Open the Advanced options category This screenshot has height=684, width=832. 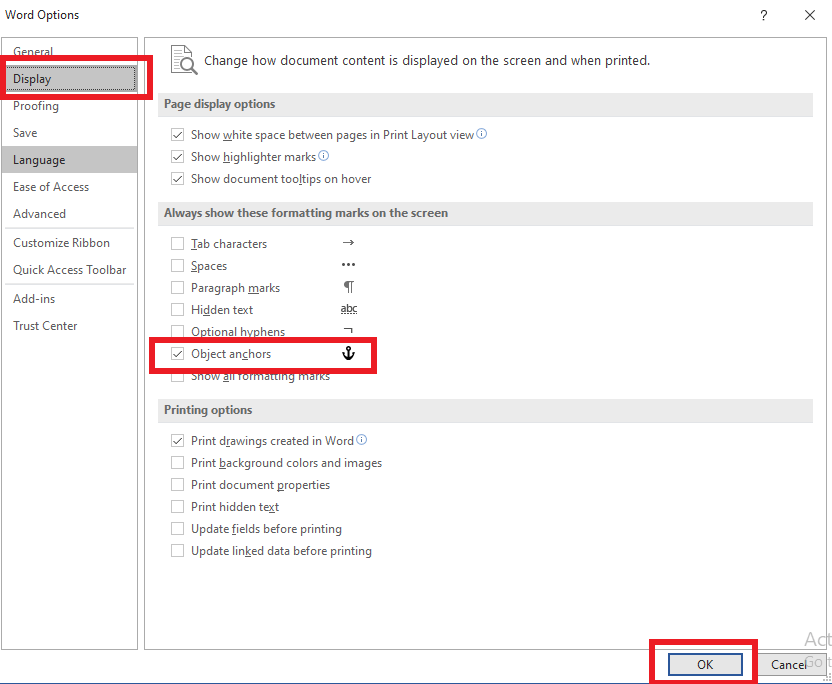(x=69, y=214)
